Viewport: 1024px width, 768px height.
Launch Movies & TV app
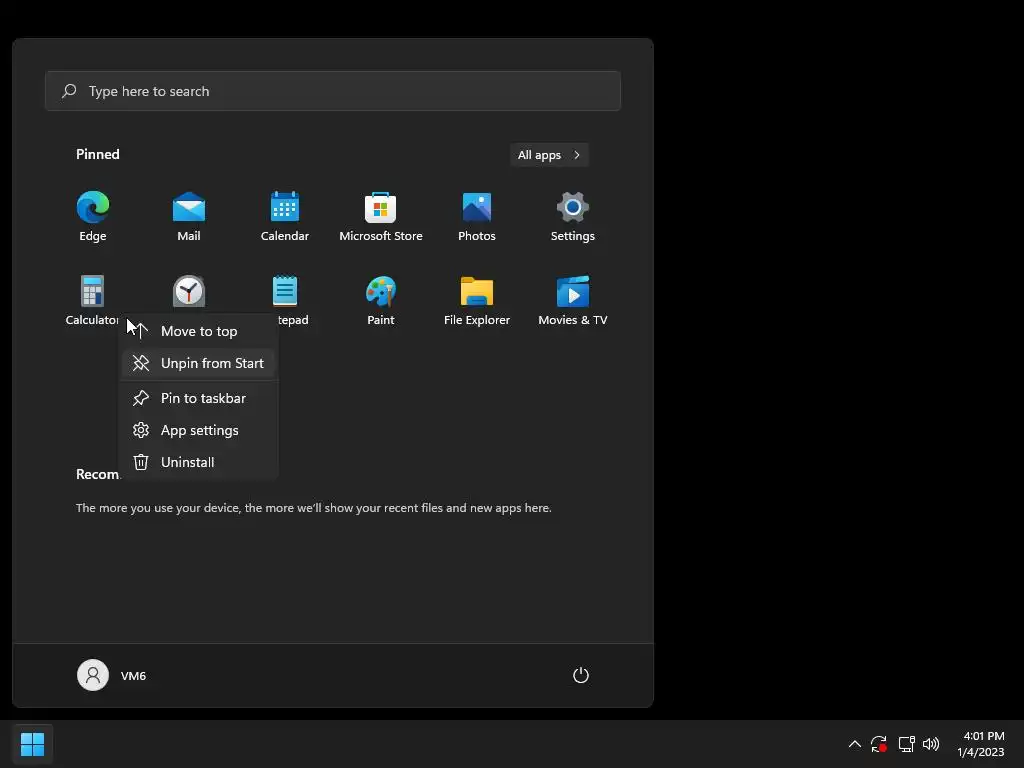click(573, 300)
